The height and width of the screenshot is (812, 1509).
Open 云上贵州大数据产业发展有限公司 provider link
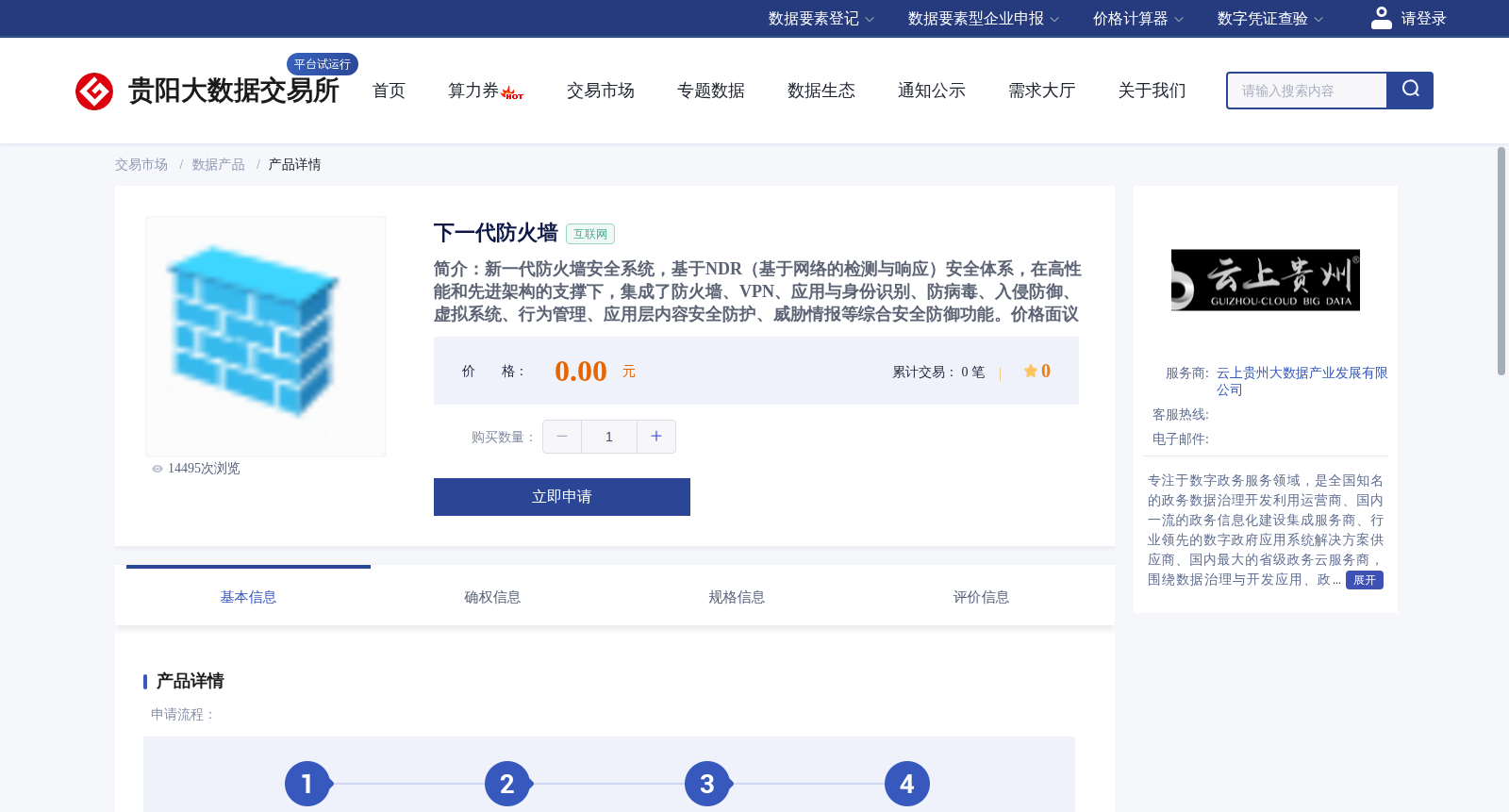[1302, 381]
